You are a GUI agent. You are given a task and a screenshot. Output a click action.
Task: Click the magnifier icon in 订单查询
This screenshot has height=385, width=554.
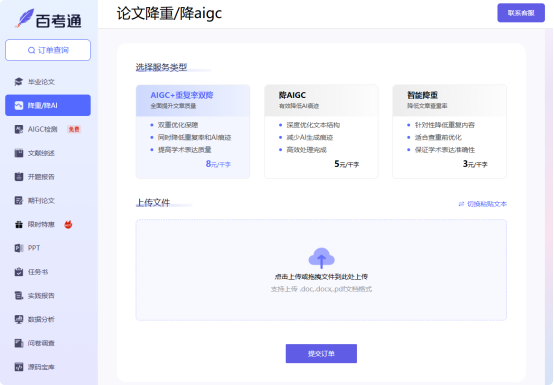[x=31, y=50]
